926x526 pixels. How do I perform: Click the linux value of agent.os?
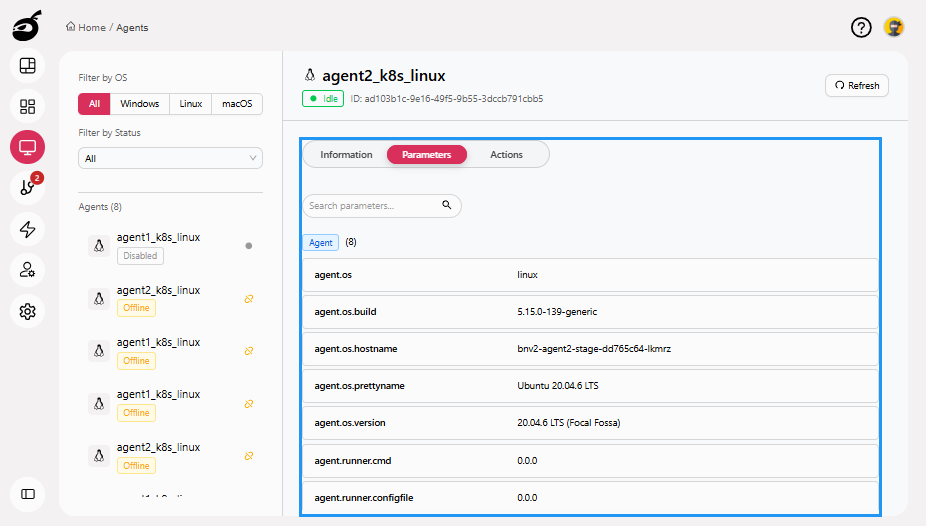(527, 275)
